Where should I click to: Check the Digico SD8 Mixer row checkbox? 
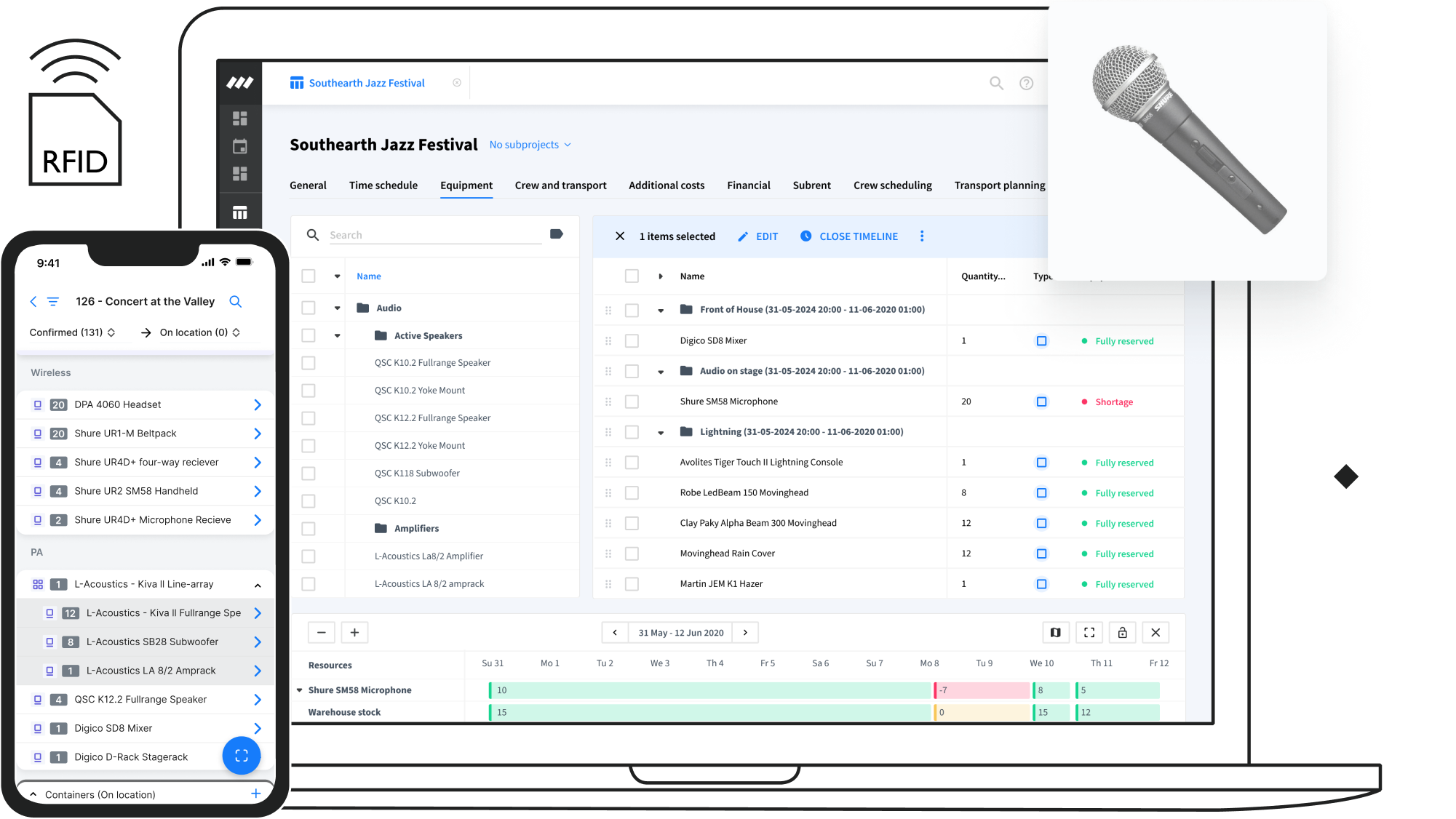pos(632,340)
